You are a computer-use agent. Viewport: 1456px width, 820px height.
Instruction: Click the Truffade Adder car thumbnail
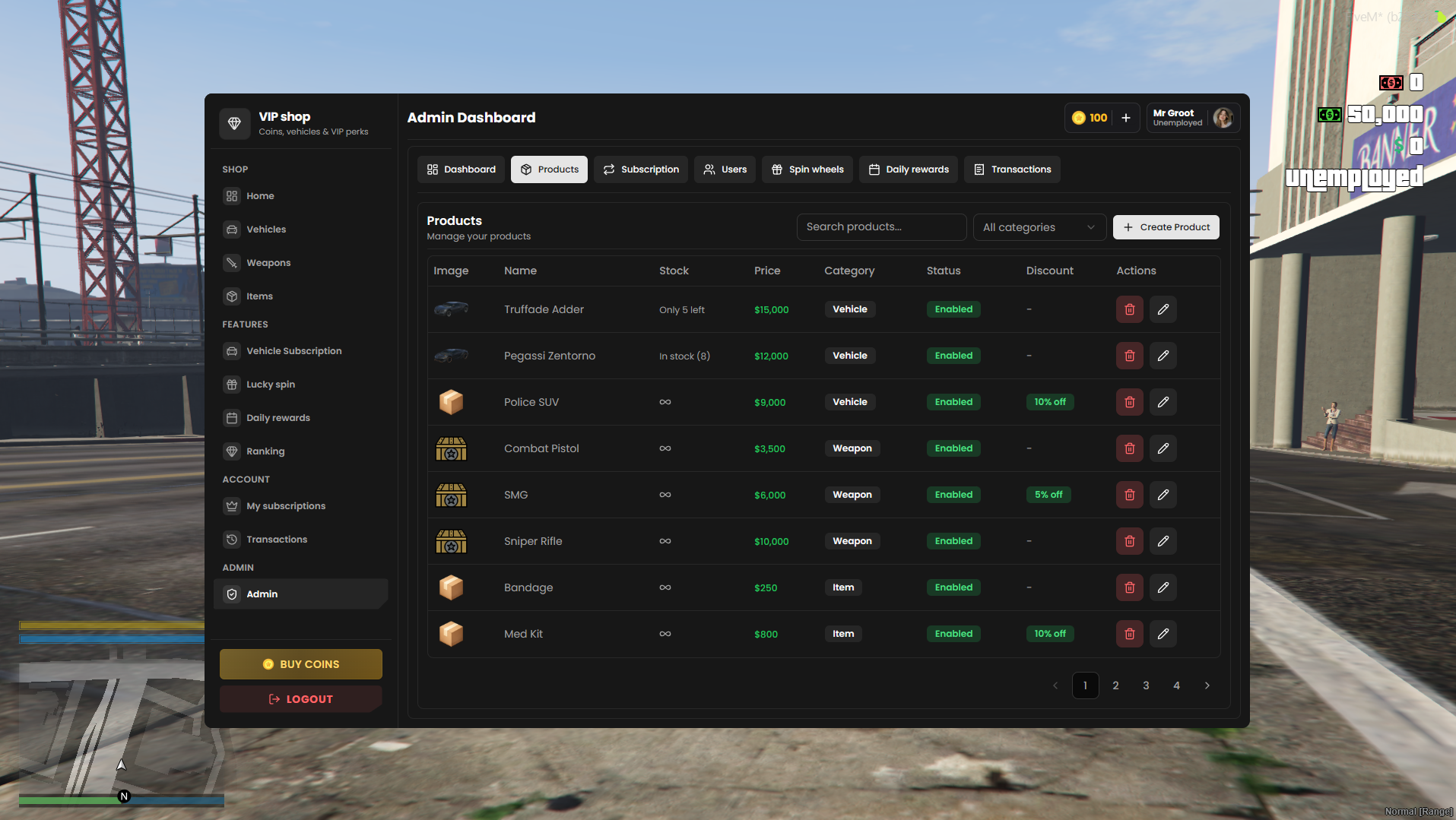coord(451,309)
